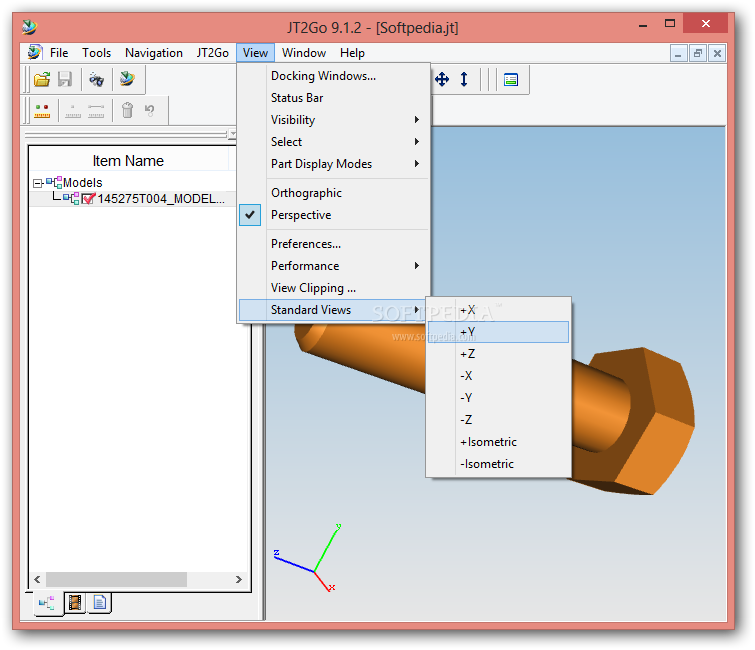Open the Navigation menu
Viewport: 755px width, 650px height.
point(154,53)
